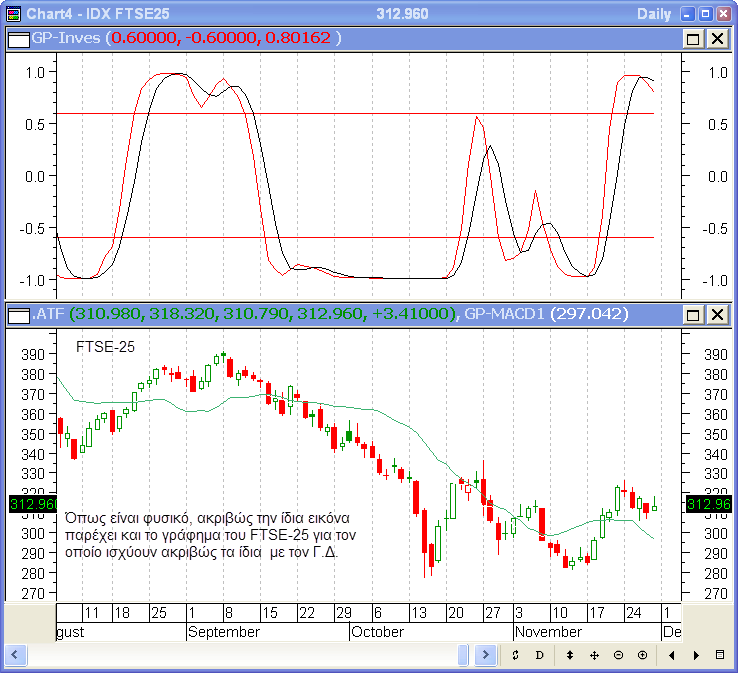The width and height of the screenshot is (738, 673).
Task: Click the four-way pan arrows icon
Action: [x=594, y=655]
